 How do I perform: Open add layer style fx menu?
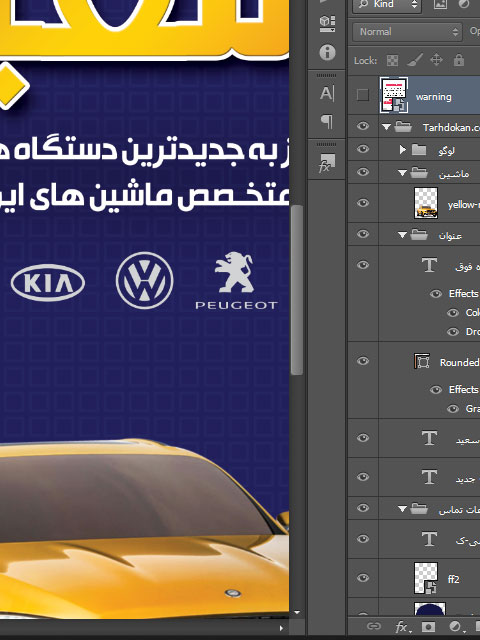(402, 627)
